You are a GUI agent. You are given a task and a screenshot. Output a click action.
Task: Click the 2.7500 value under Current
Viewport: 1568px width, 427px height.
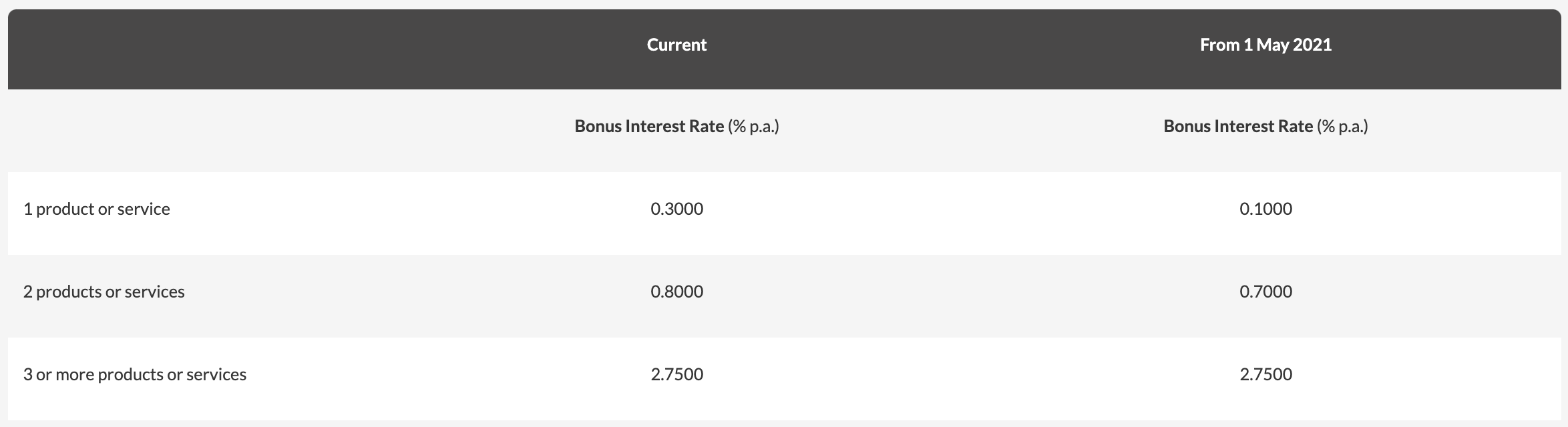pos(676,374)
